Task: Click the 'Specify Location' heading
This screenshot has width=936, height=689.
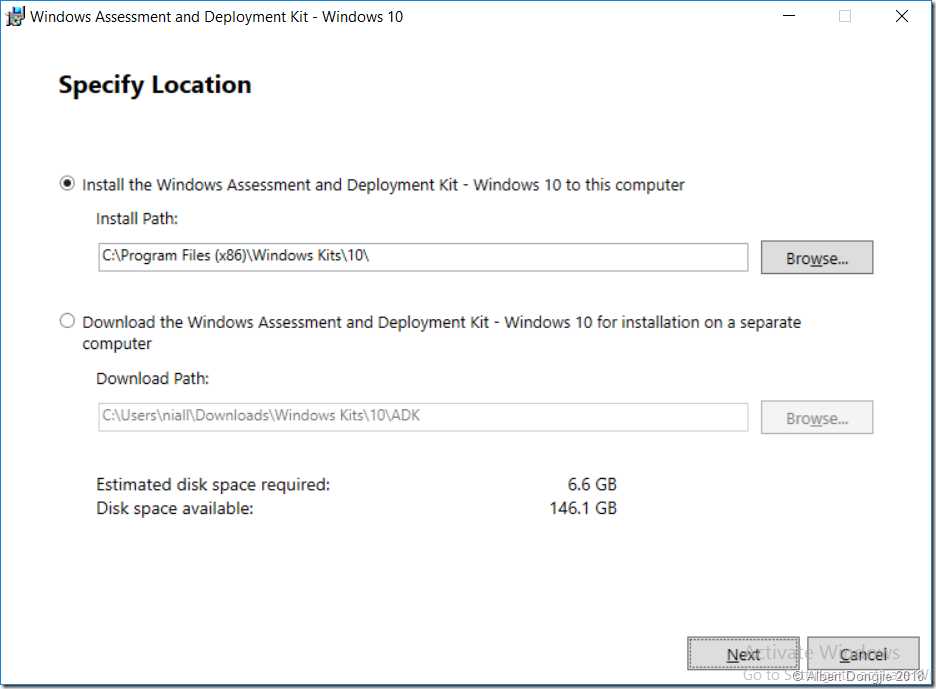Action: point(155,85)
